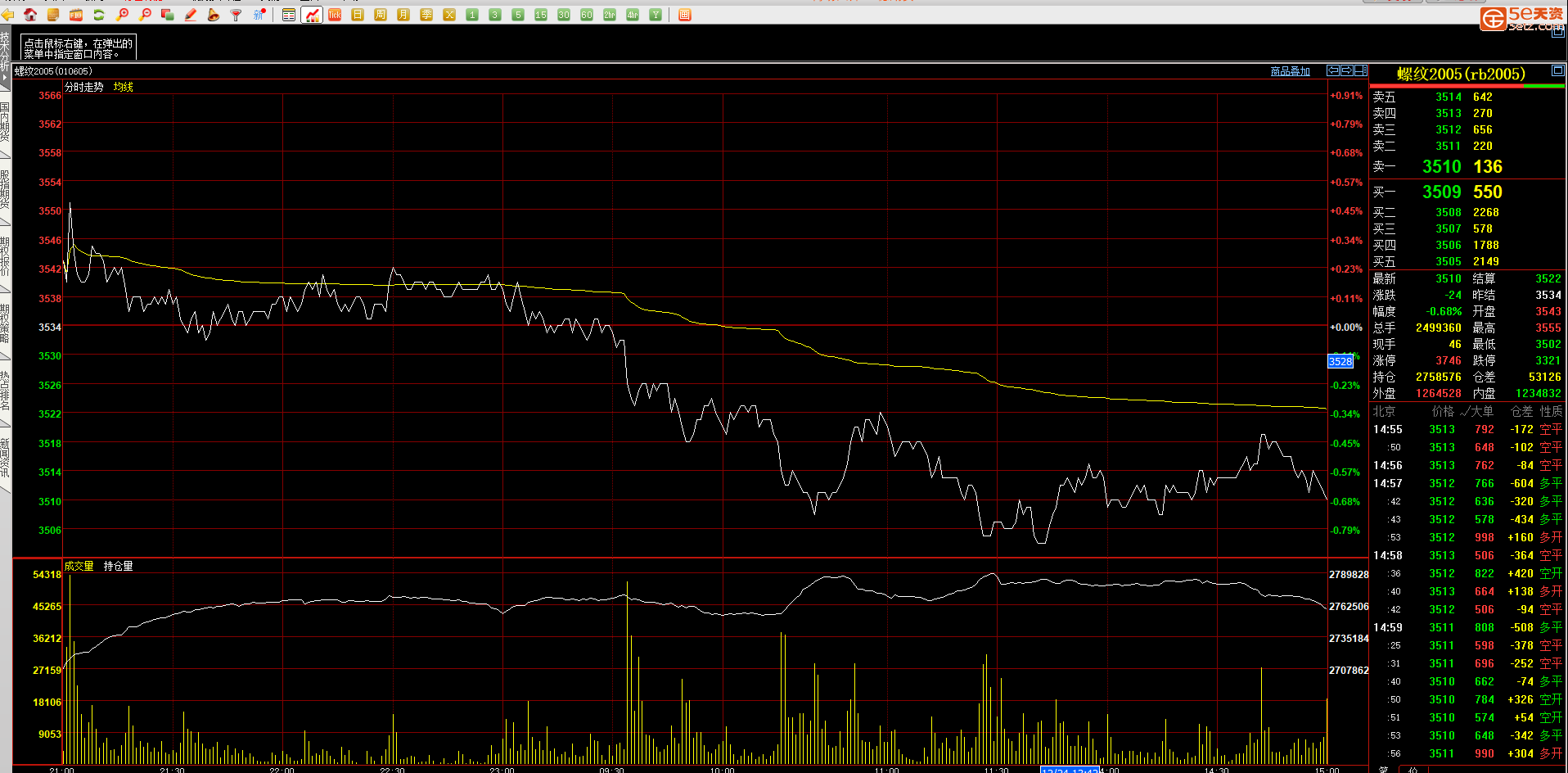Open the quote list table icon
This screenshot has width=1568, height=773.
click(289, 15)
